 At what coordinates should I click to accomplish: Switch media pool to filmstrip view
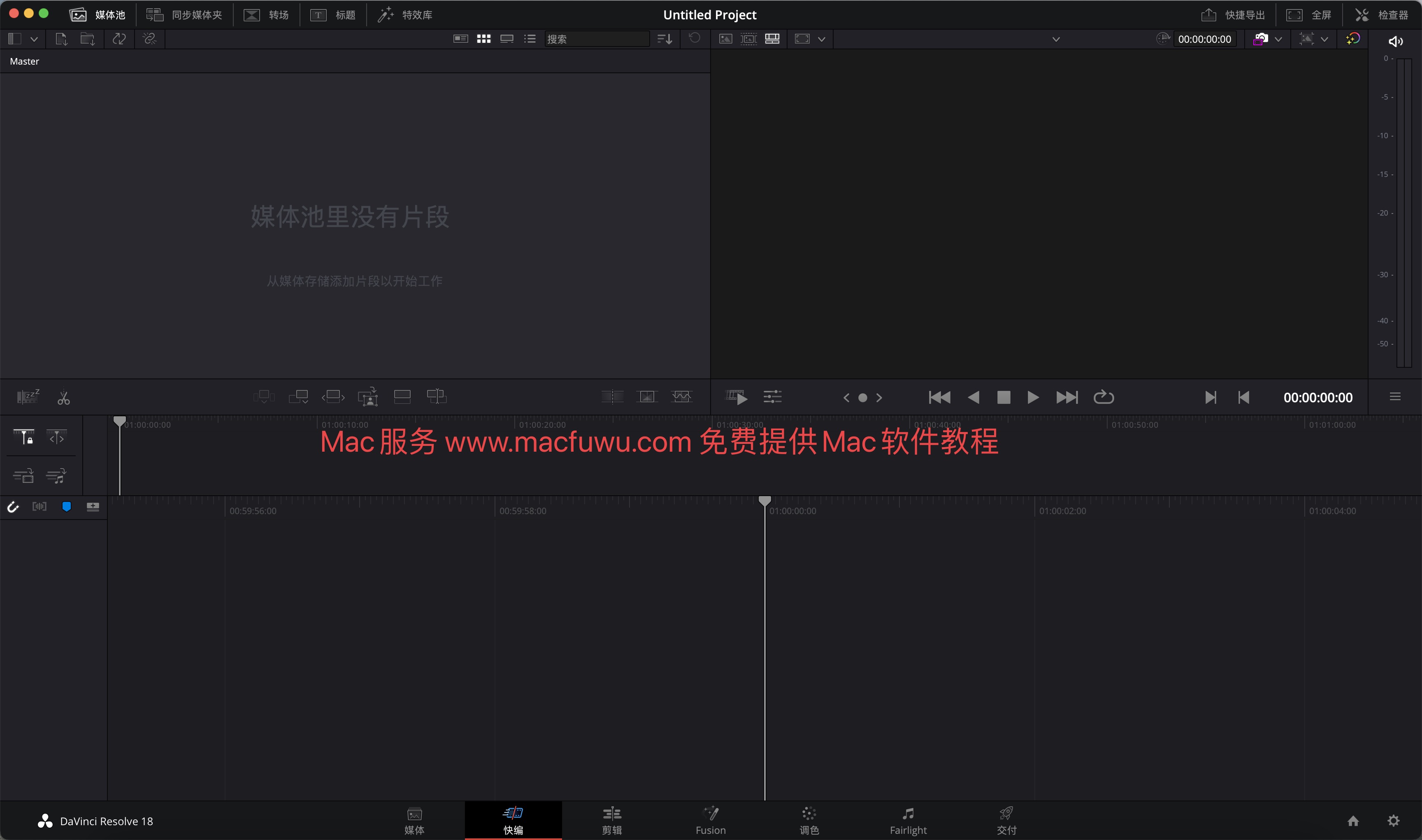point(507,39)
